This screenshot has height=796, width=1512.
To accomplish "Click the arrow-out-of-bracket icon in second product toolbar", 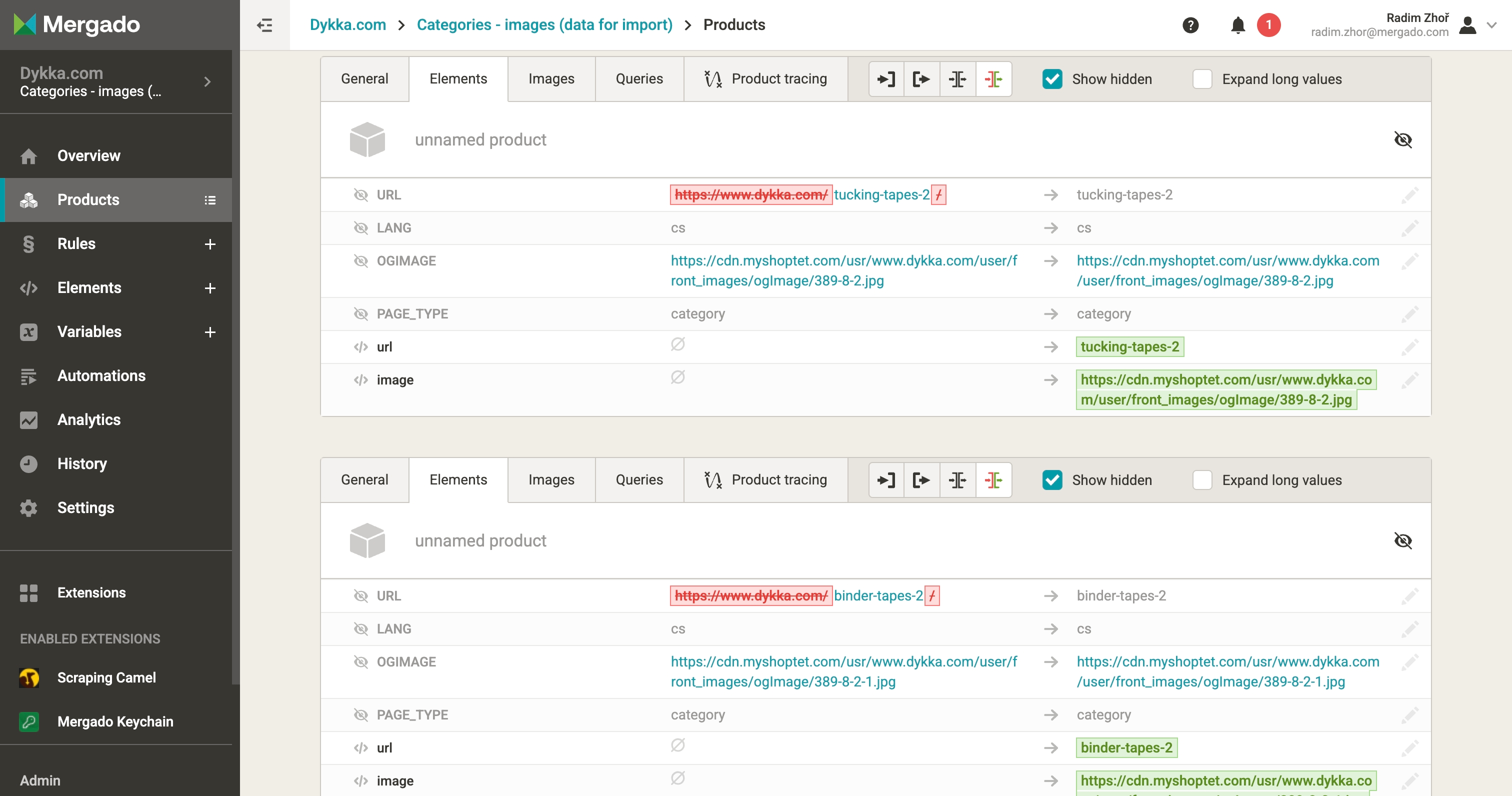I will point(921,480).
